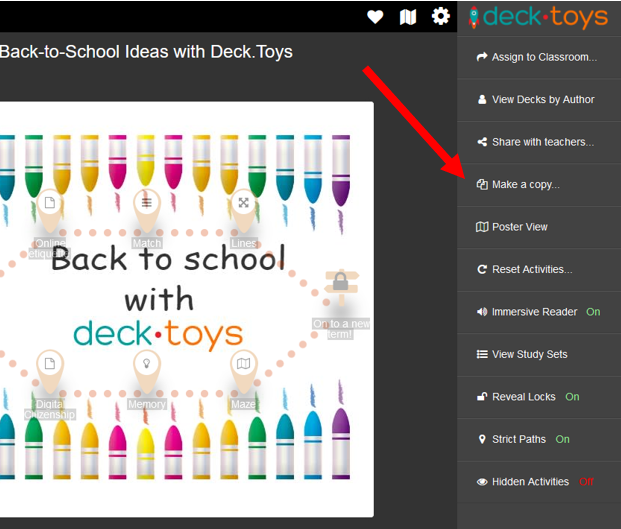
Task: Switch to Poster View
Action: (x=539, y=227)
